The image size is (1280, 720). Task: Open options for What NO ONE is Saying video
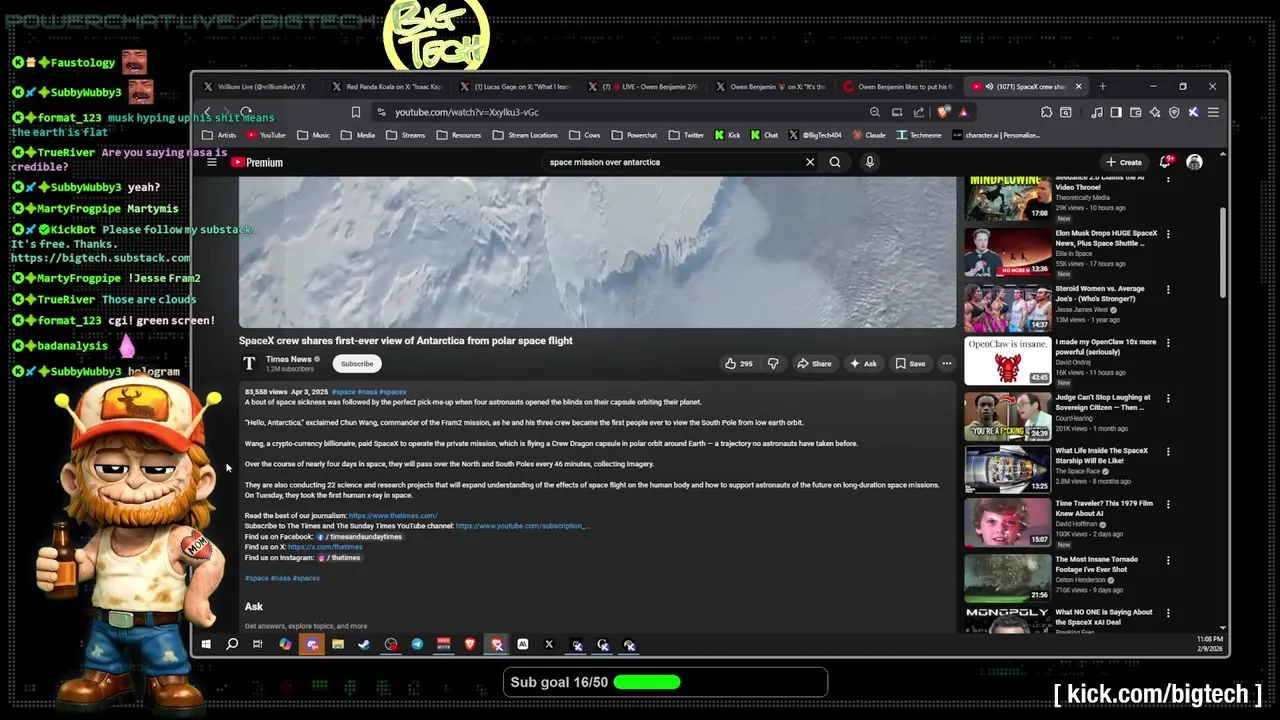pyautogui.click(x=1168, y=613)
